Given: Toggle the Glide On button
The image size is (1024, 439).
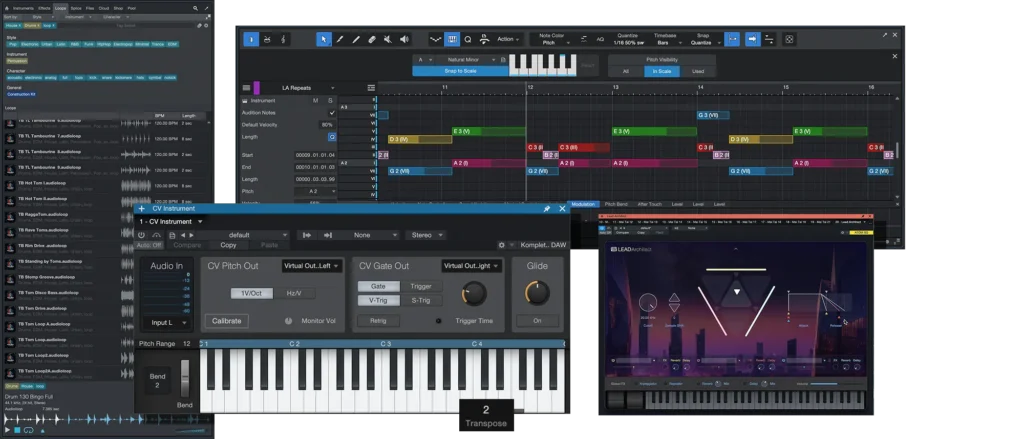Looking at the screenshot, I should (537, 321).
